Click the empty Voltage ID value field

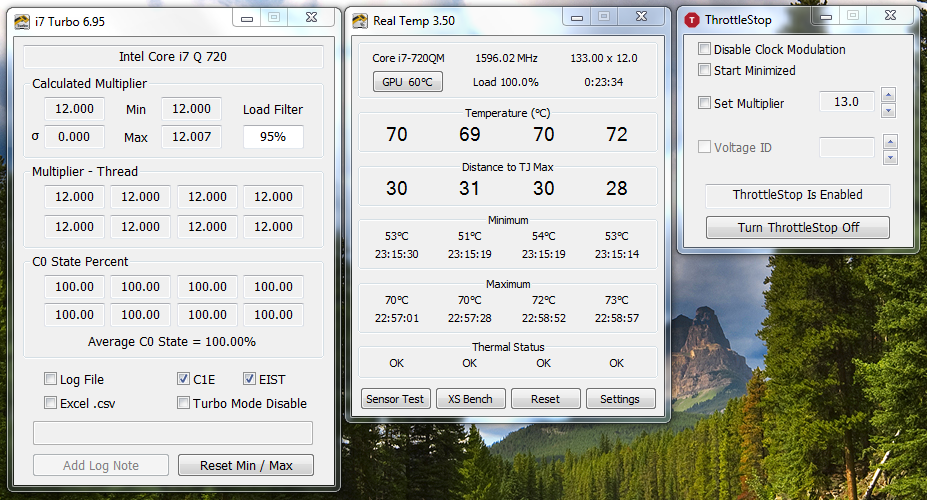pyautogui.click(x=847, y=147)
